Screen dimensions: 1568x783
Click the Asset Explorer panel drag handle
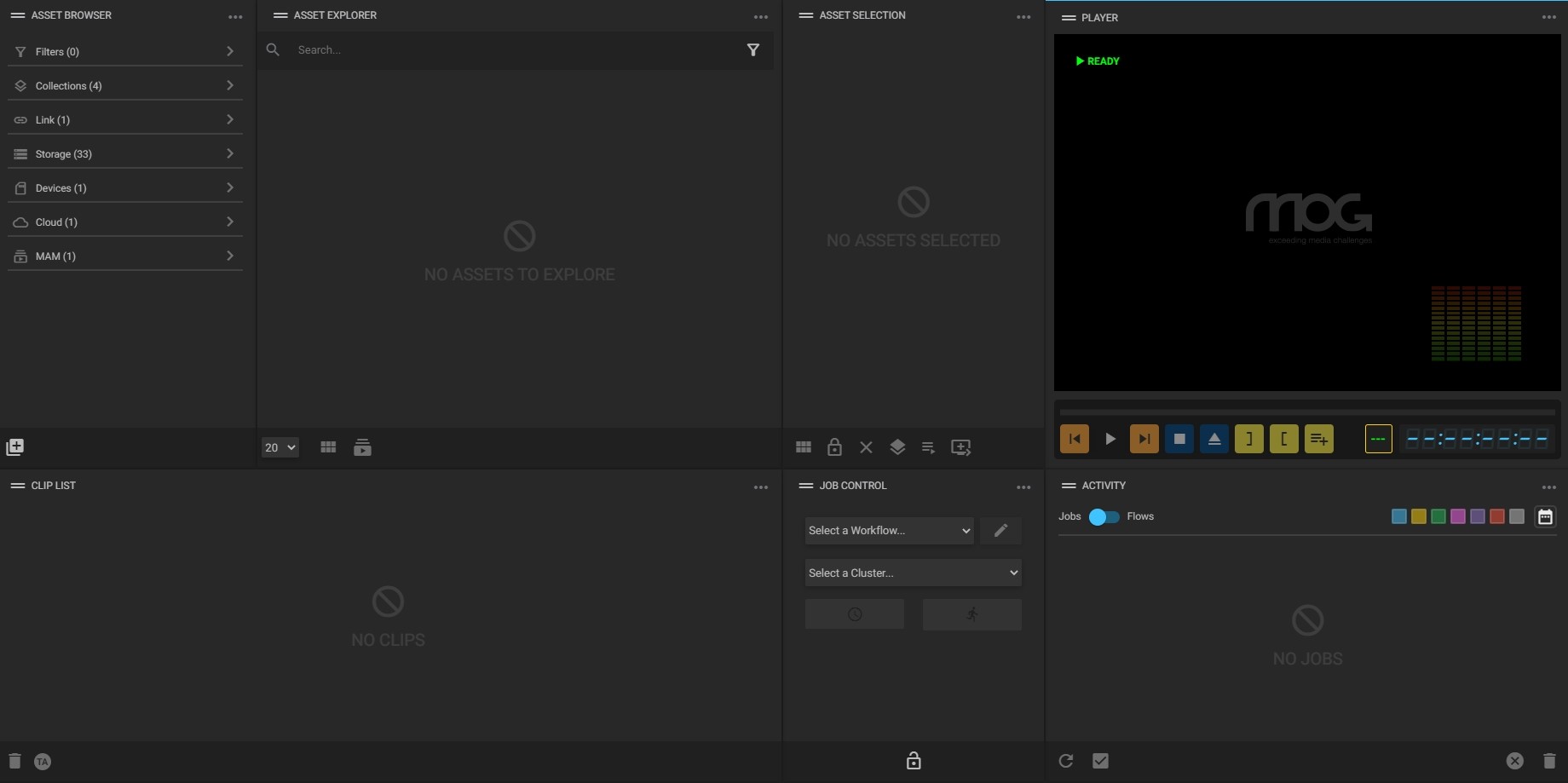[280, 15]
